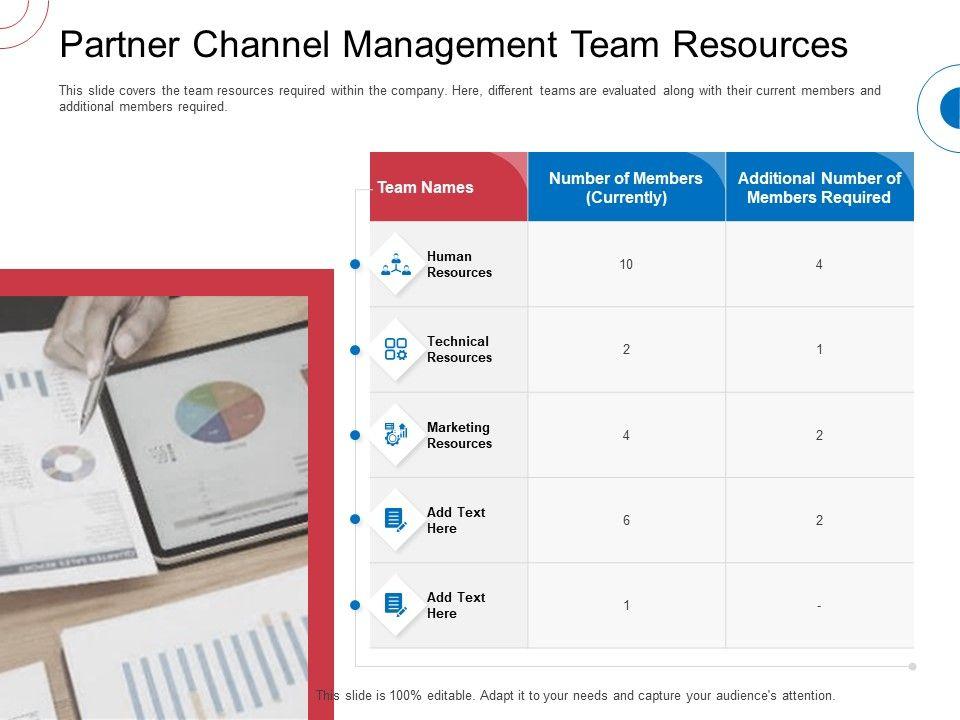Click the '100% editable' footer note
This screenshot has height=720, width=960.
click(576, 696)
